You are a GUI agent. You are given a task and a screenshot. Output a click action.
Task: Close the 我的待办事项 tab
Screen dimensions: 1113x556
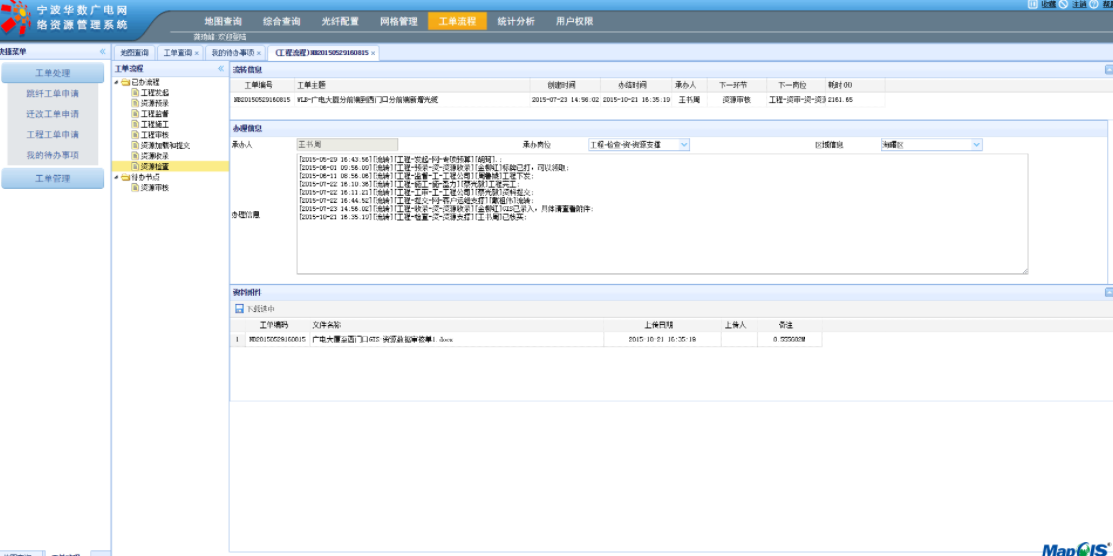259,53
